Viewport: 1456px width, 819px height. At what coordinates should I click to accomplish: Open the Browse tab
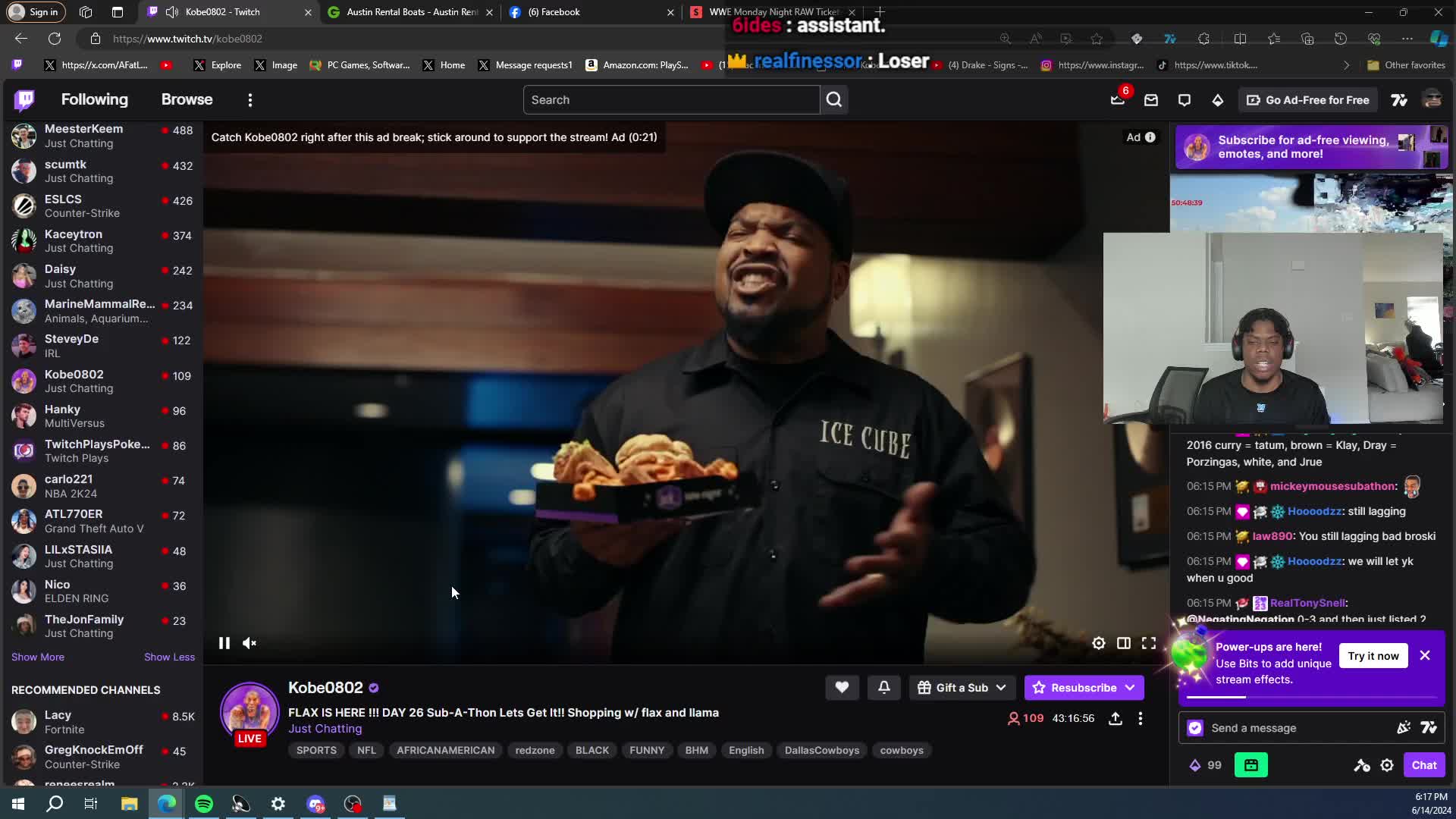(x=187, y=99)
